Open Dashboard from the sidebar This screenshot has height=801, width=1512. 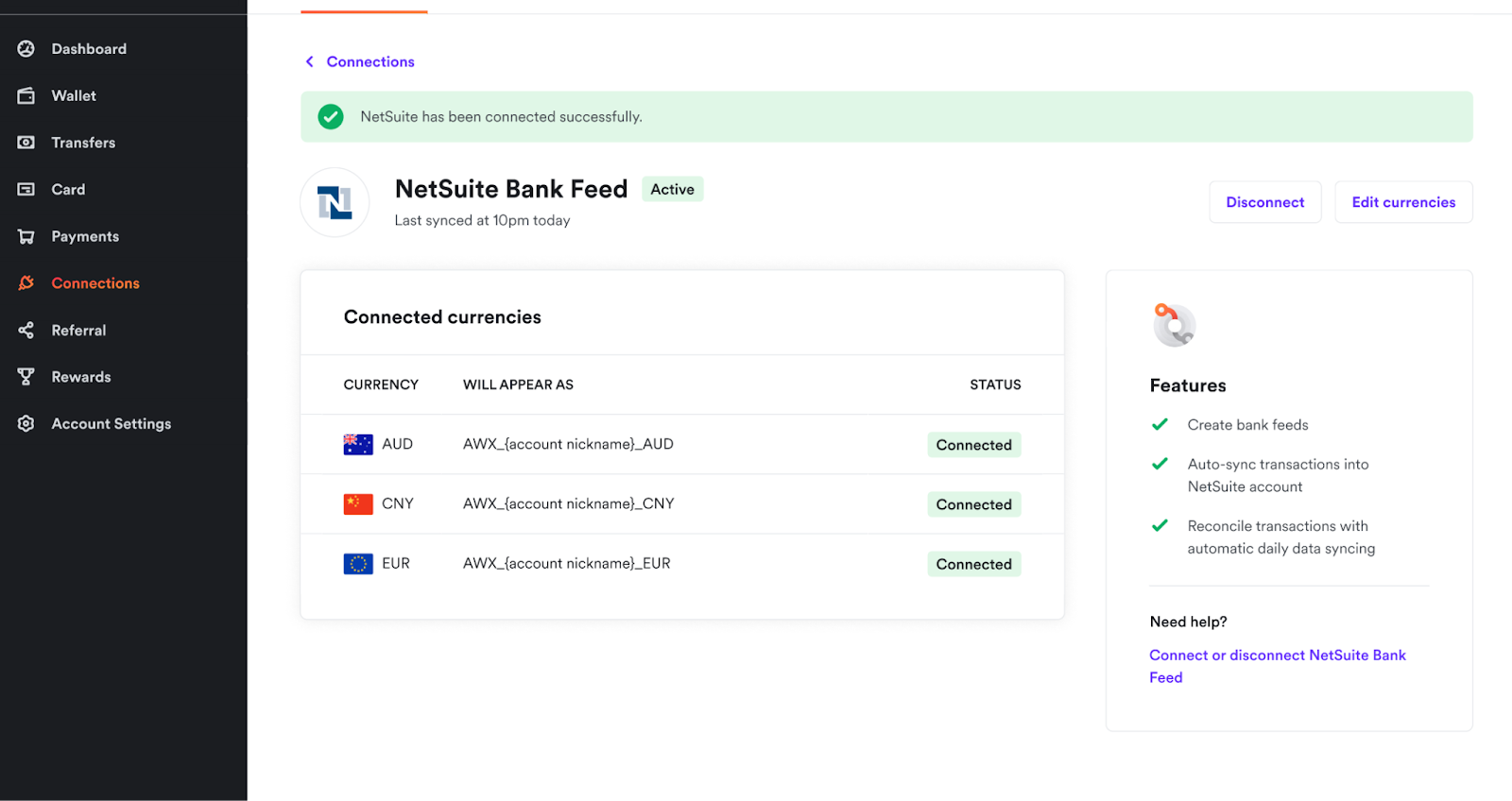click(x=89, y=49)
